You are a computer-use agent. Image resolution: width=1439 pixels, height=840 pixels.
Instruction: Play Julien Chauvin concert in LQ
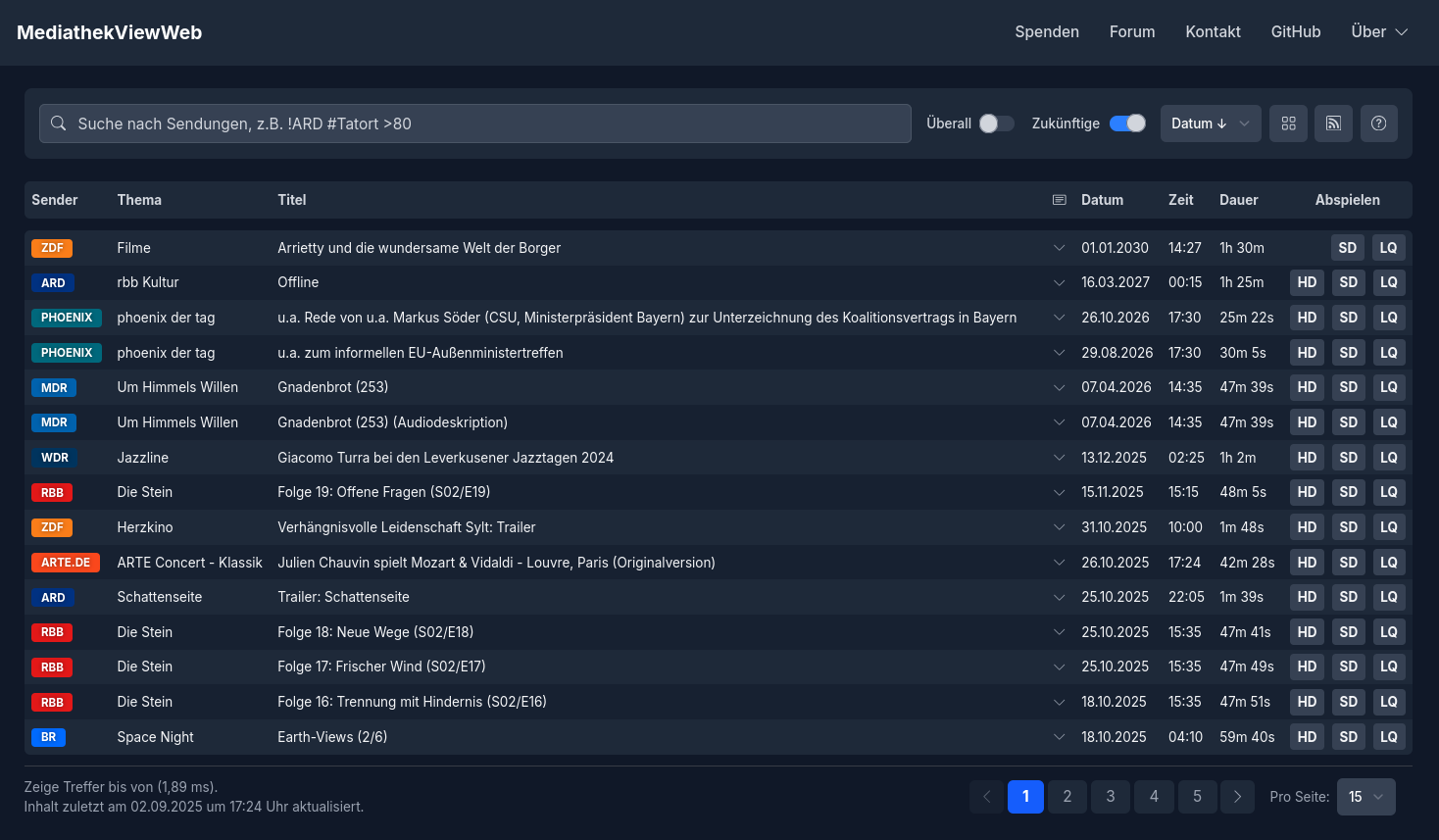1389,563
